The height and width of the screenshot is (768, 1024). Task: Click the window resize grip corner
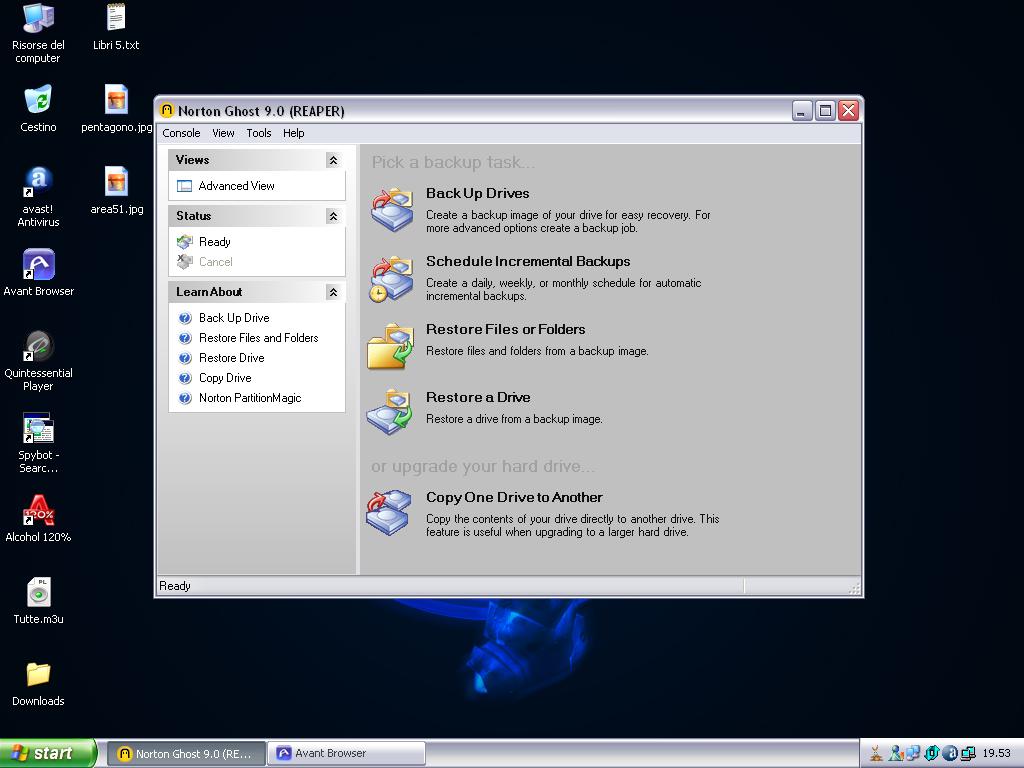tap(854, 588)
